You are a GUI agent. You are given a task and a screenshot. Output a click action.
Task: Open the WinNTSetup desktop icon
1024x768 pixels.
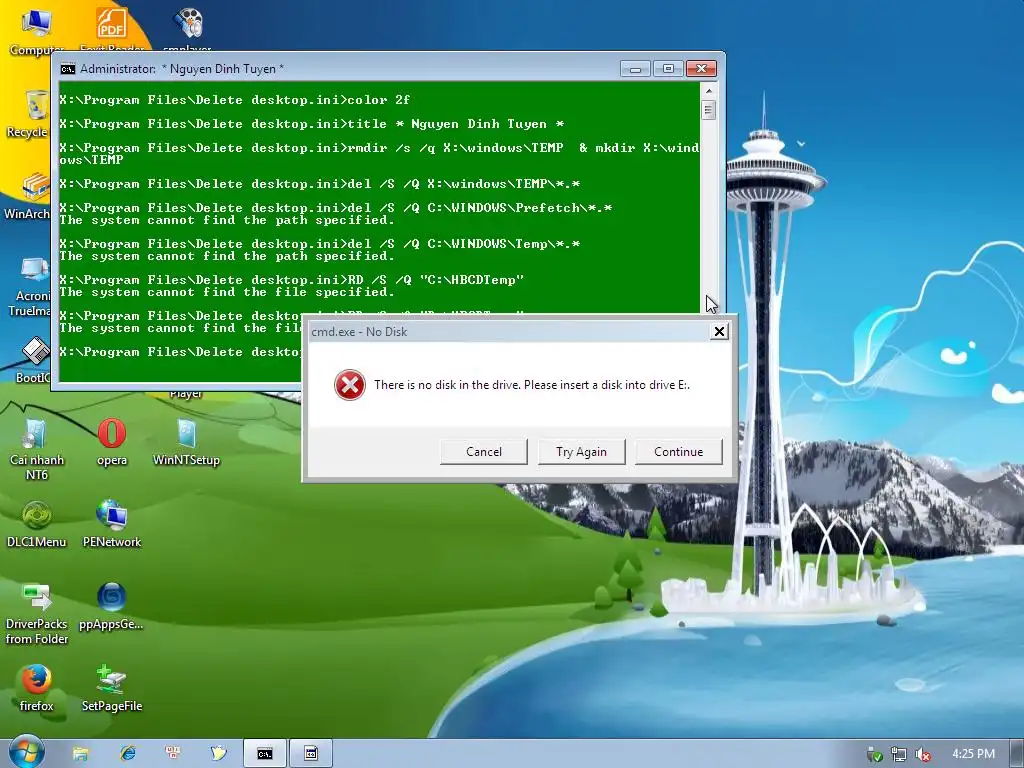(186, 442)
